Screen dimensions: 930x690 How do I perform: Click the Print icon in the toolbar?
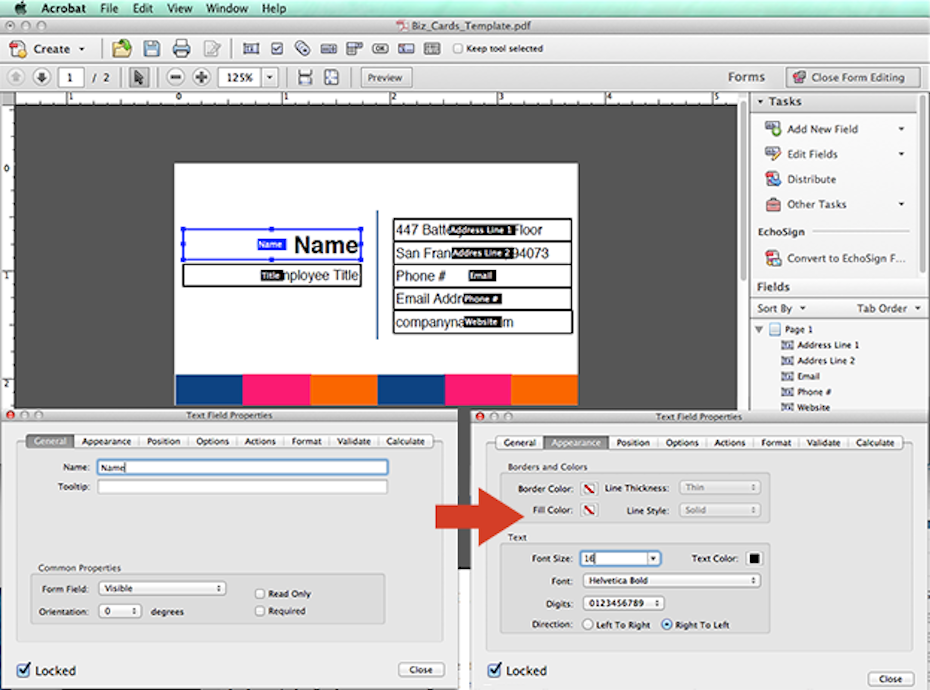[x=181, y=48]
